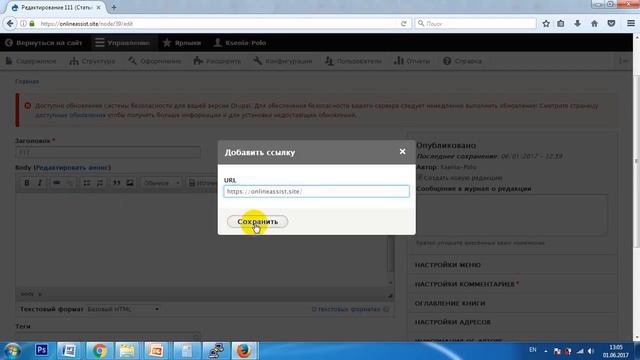Insert a numbered list in the editor
This screenshot has height=360, width=640.
pyautogui.click(x=100, y=182)
